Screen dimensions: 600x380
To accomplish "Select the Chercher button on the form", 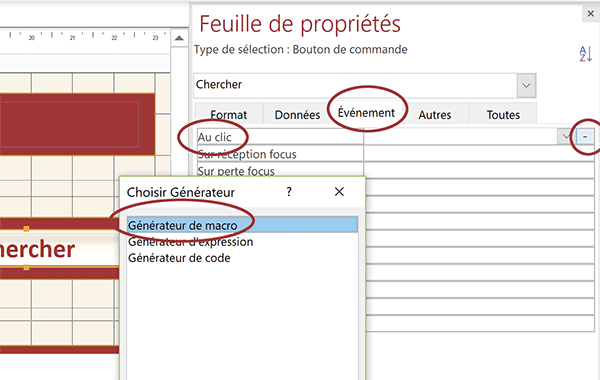I will (x=59, y=249).
